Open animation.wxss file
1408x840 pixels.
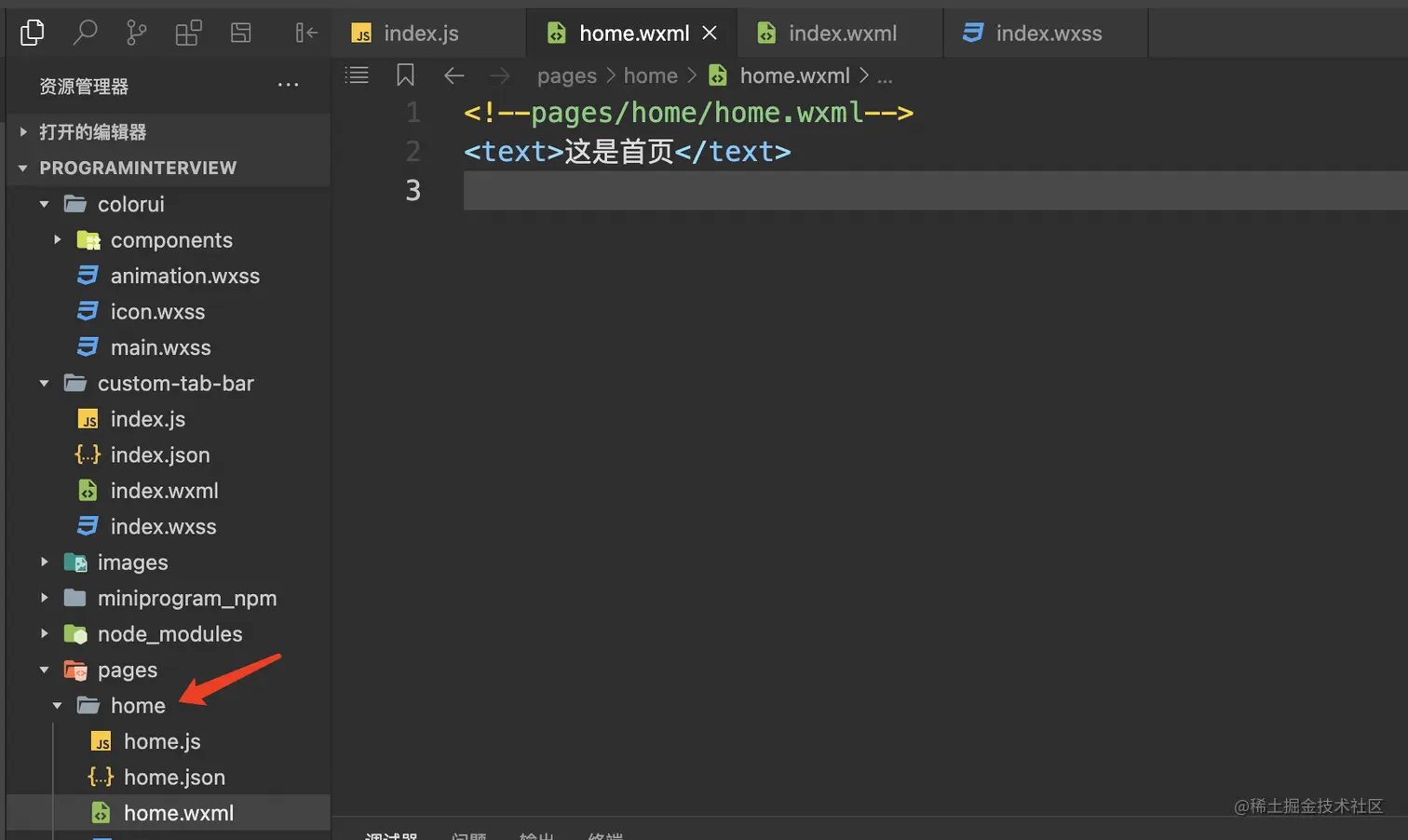(x=168, y=276)
